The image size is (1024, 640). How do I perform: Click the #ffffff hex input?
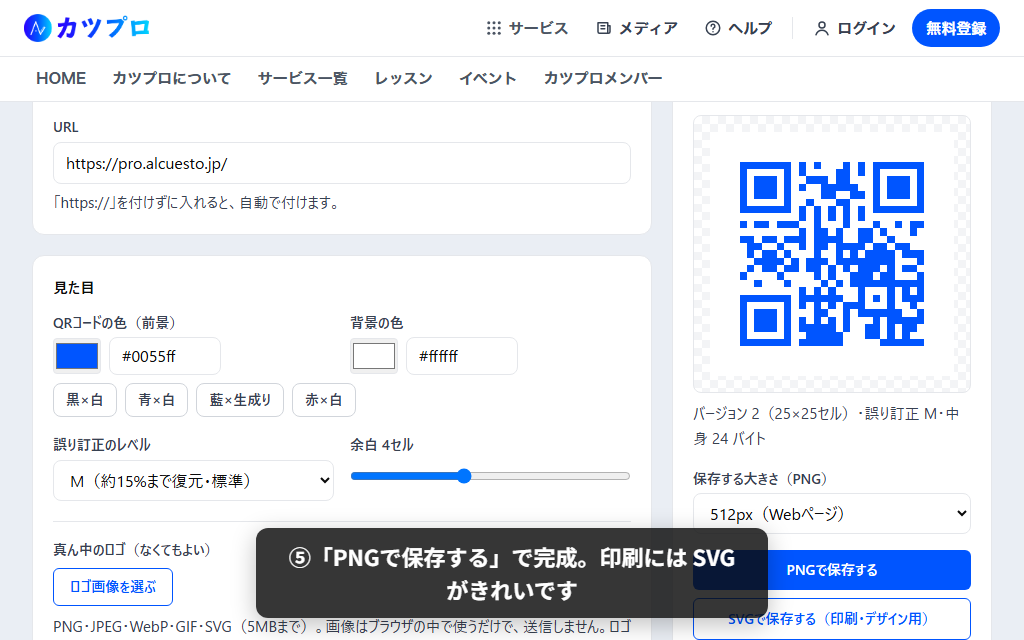point(462,356)
